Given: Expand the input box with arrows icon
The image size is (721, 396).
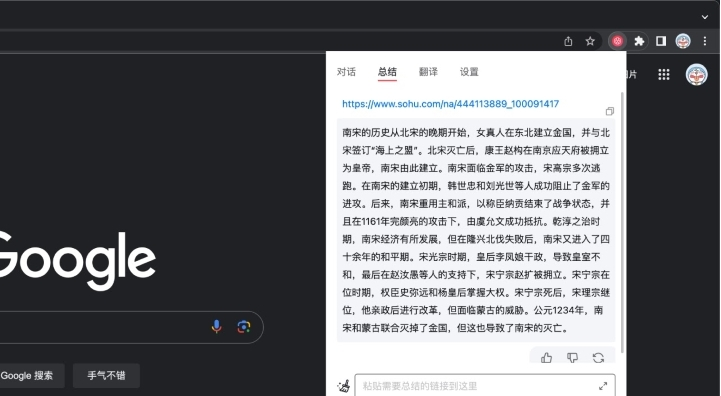Looking at the screenshot, I should pos(603,386).
